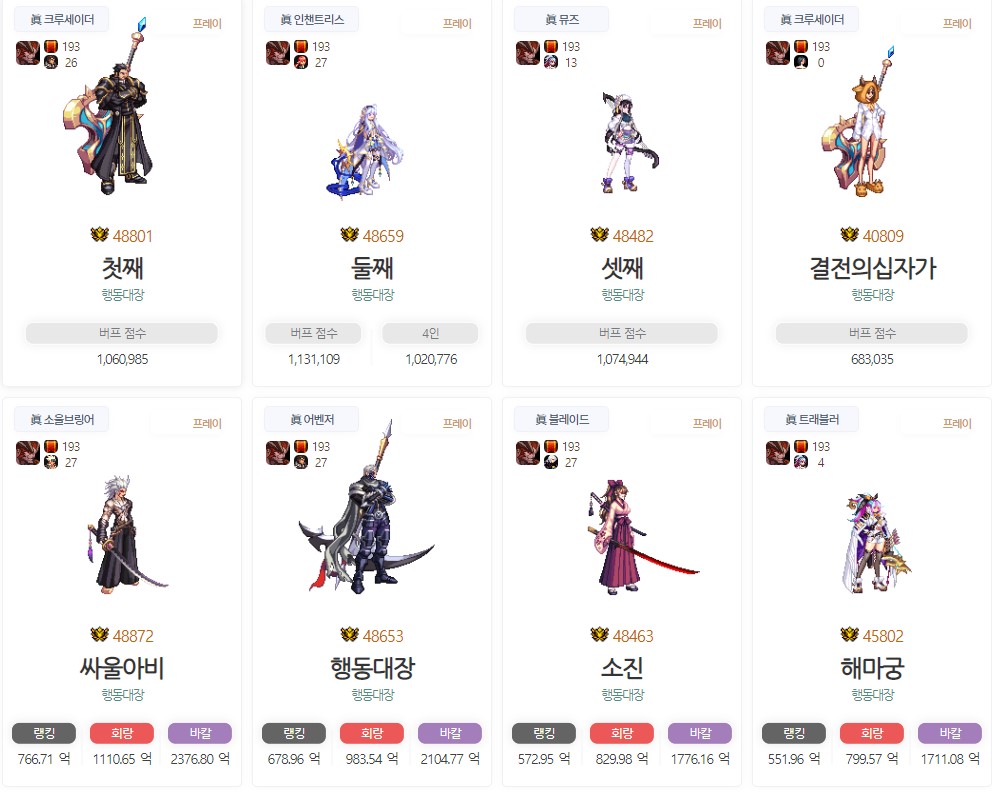Click the round set icon next to 26

click(51, 62)
